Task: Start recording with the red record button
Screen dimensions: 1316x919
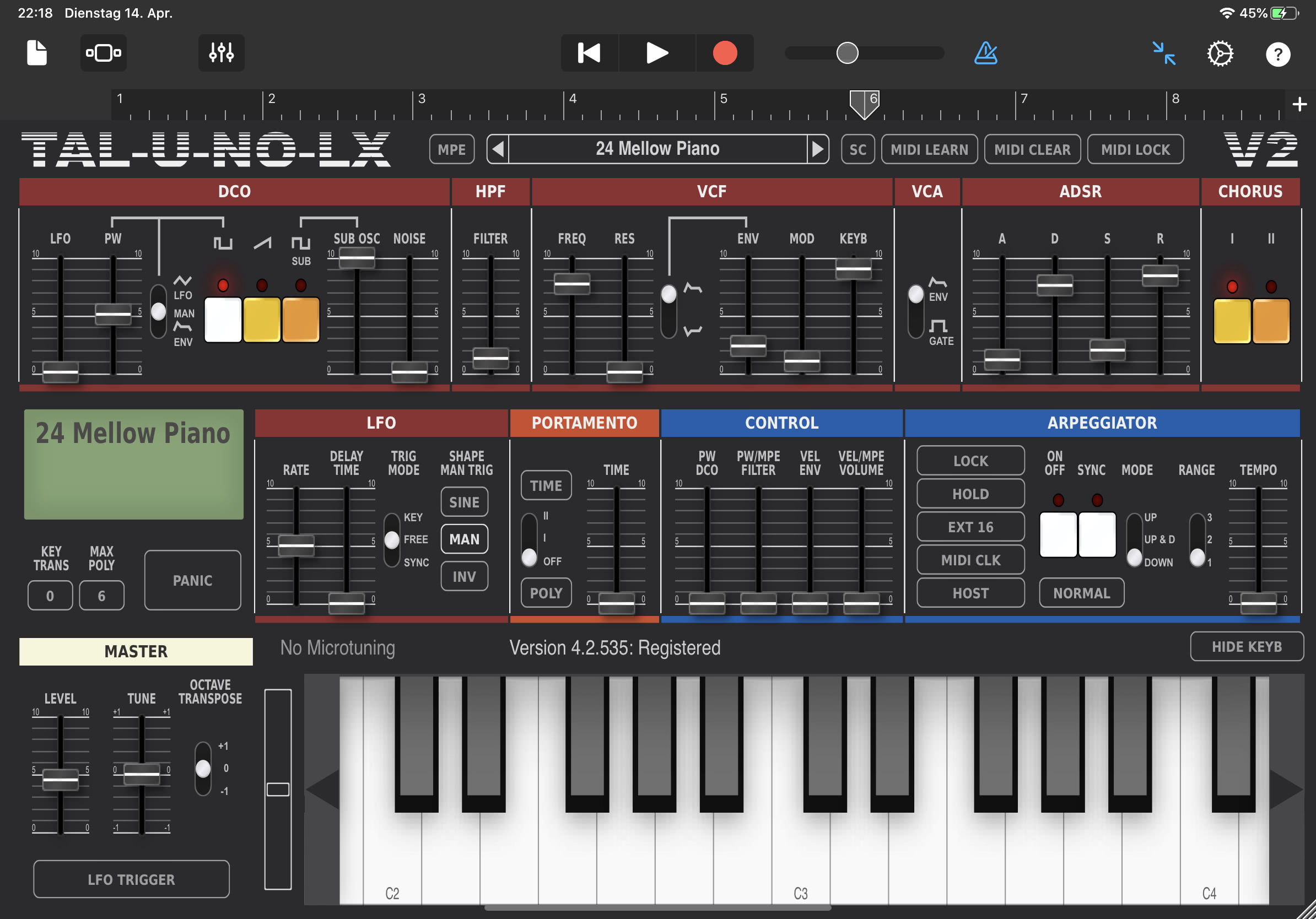Action: point(725,53)
